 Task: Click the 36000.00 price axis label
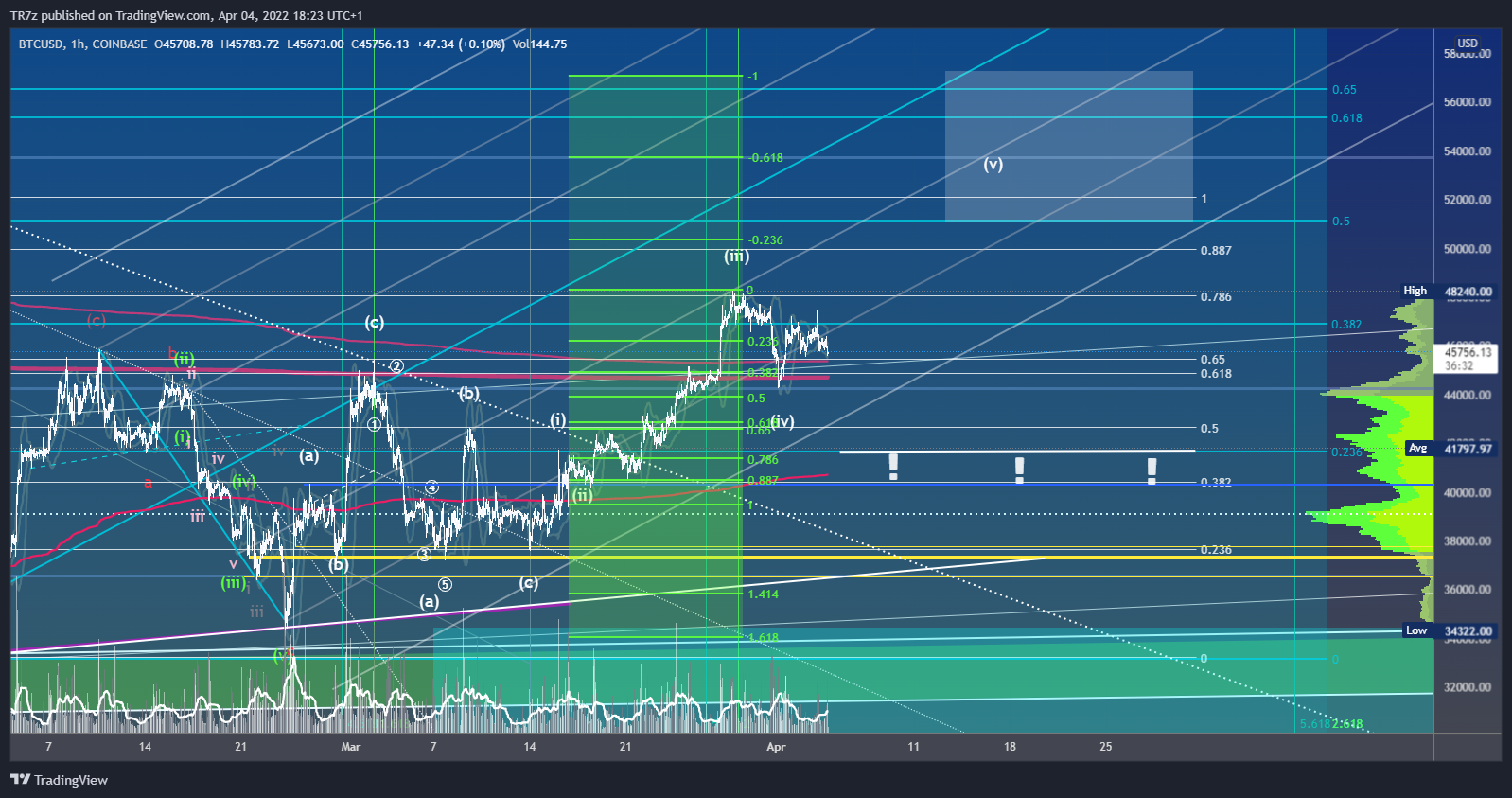(1468, 590)
